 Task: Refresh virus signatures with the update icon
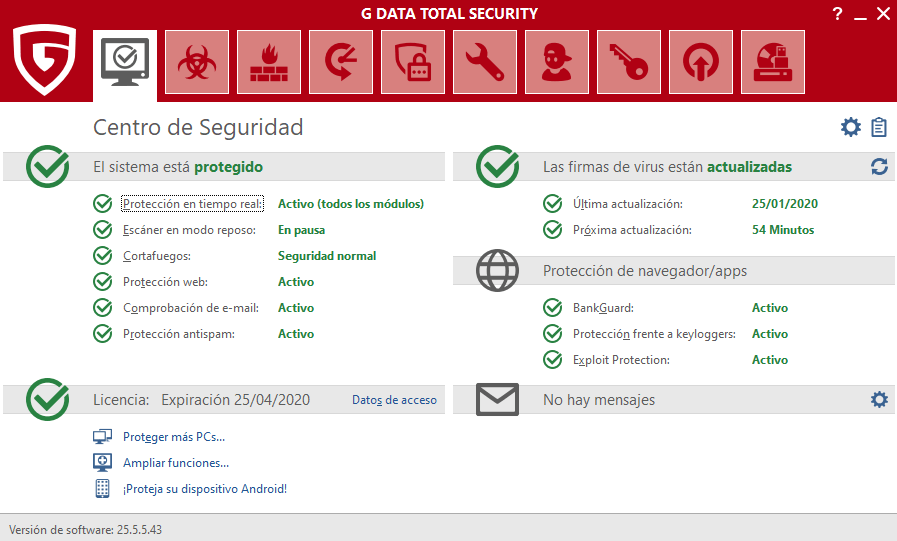coord(879,167)
